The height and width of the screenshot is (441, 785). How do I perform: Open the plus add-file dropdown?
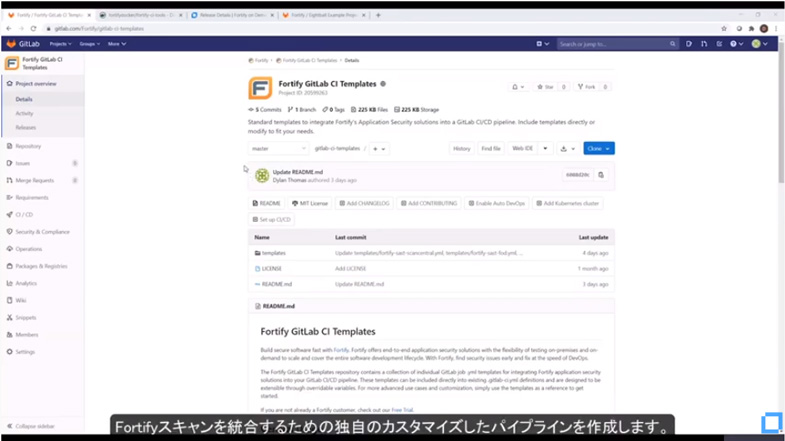pyautogui.click(x=379, y=149)
